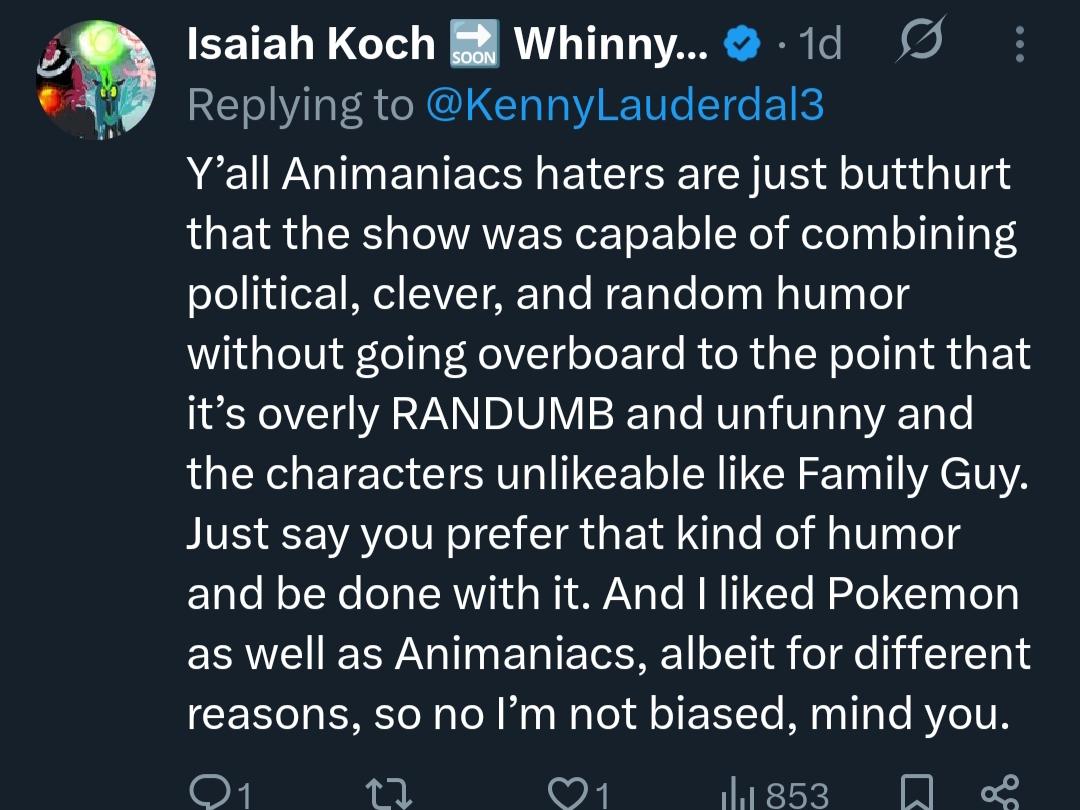The height and width of the screenshot is (810, 1080).
Task: Open Isaiah Koch's profile picture
Action: click(98, 80)
